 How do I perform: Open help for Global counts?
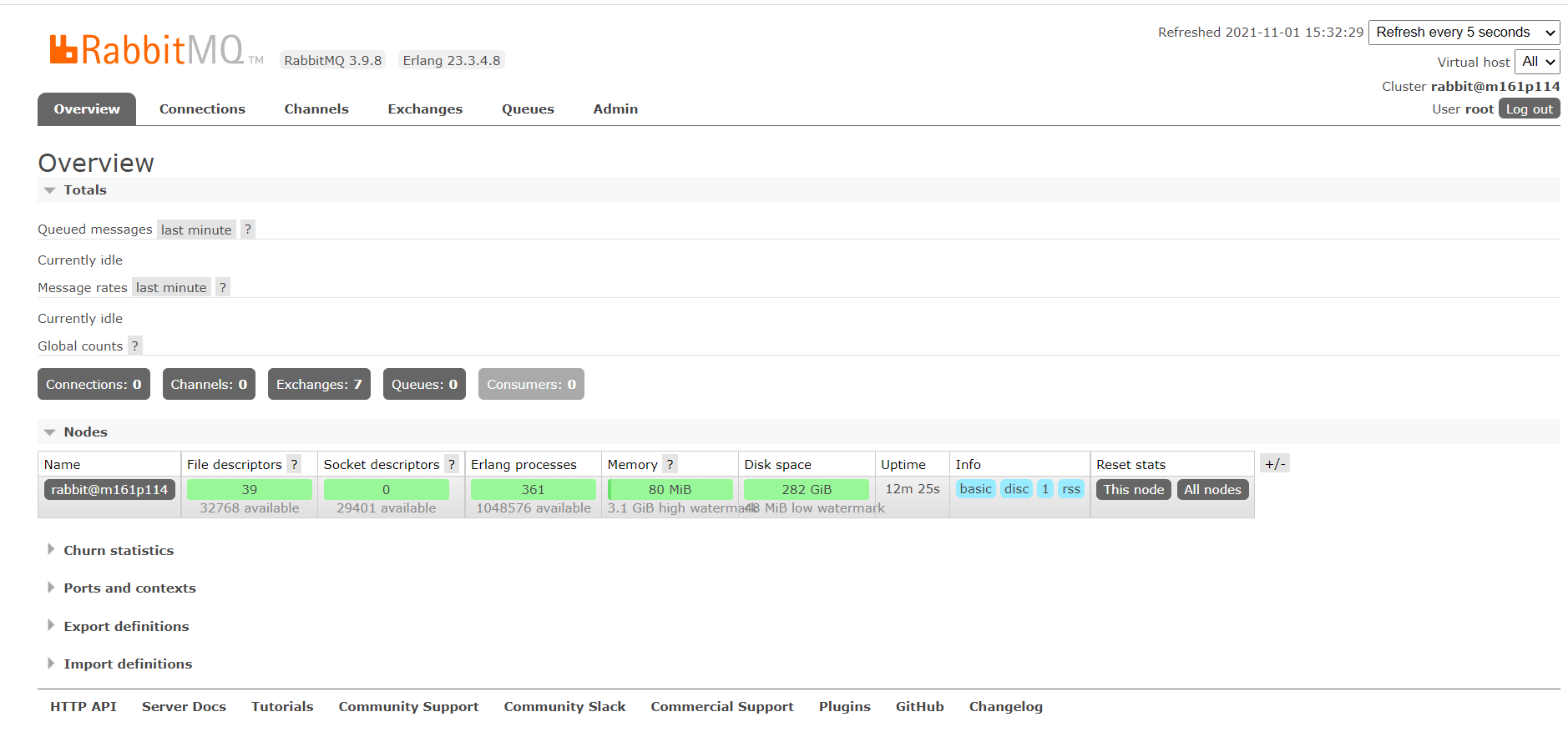pyautogui.click(x=135, y=346)
